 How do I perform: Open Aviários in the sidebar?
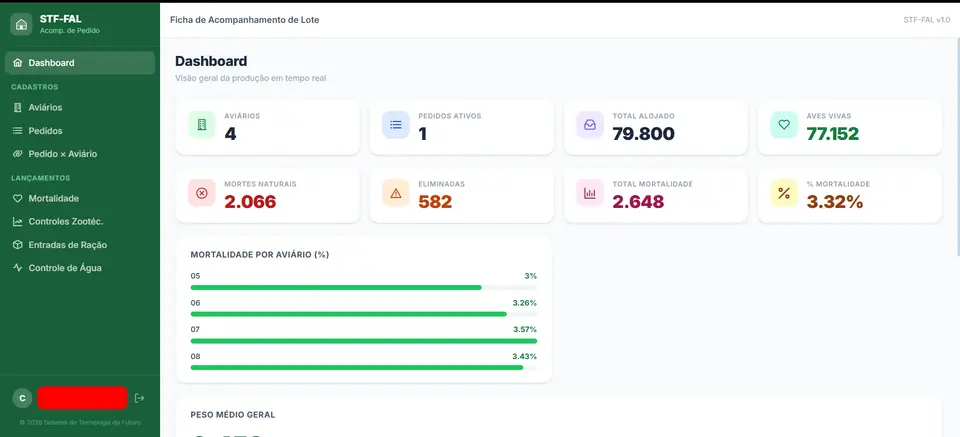tap(80, 107)
